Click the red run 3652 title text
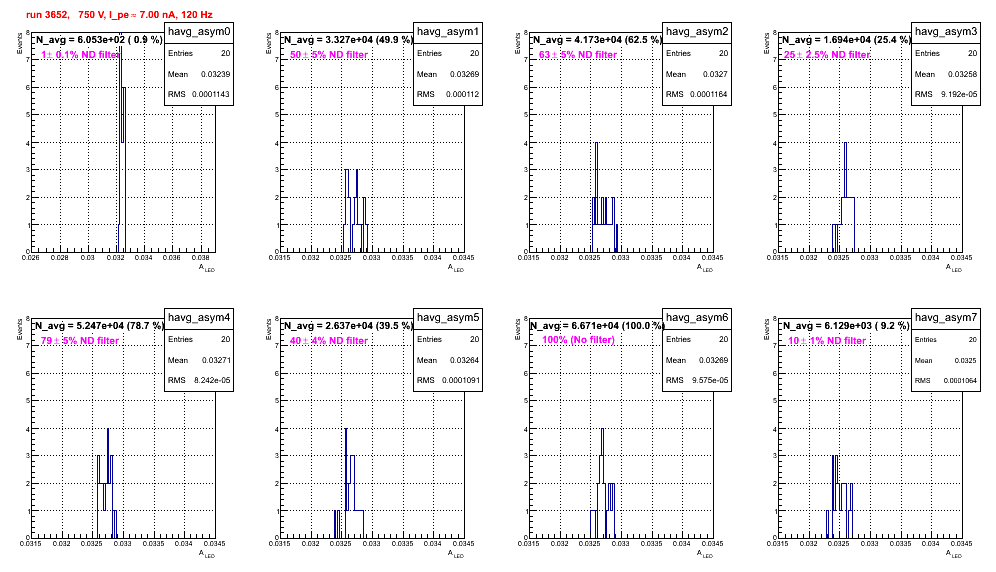The image size is (996, 572). pos(119,15)
